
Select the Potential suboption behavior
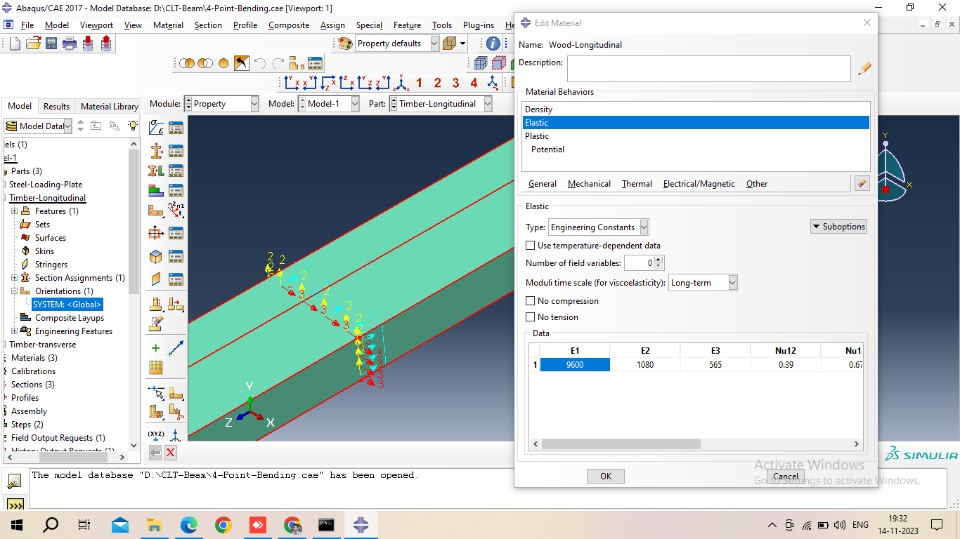[696, 149]
